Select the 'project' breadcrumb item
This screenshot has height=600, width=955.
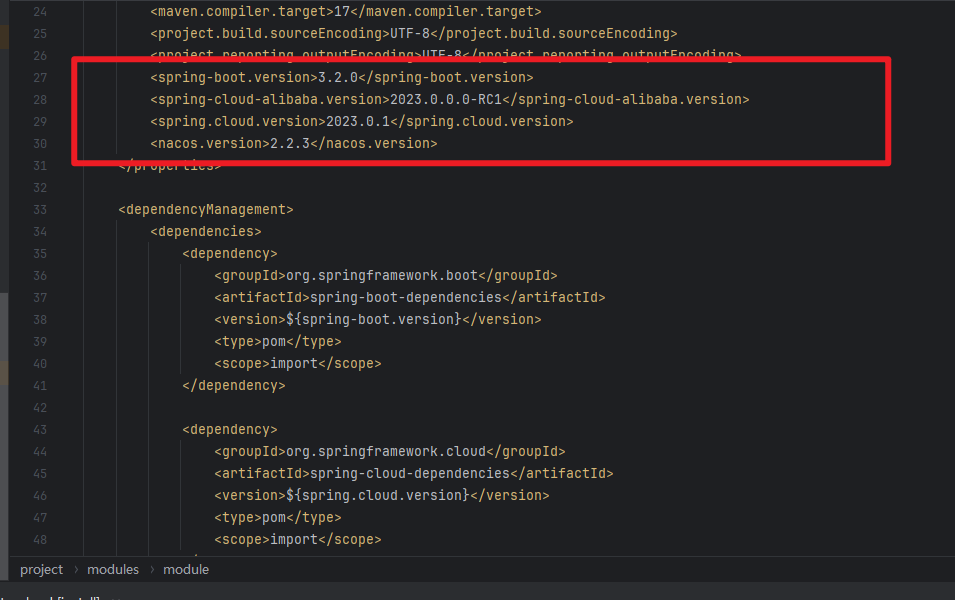41,570
